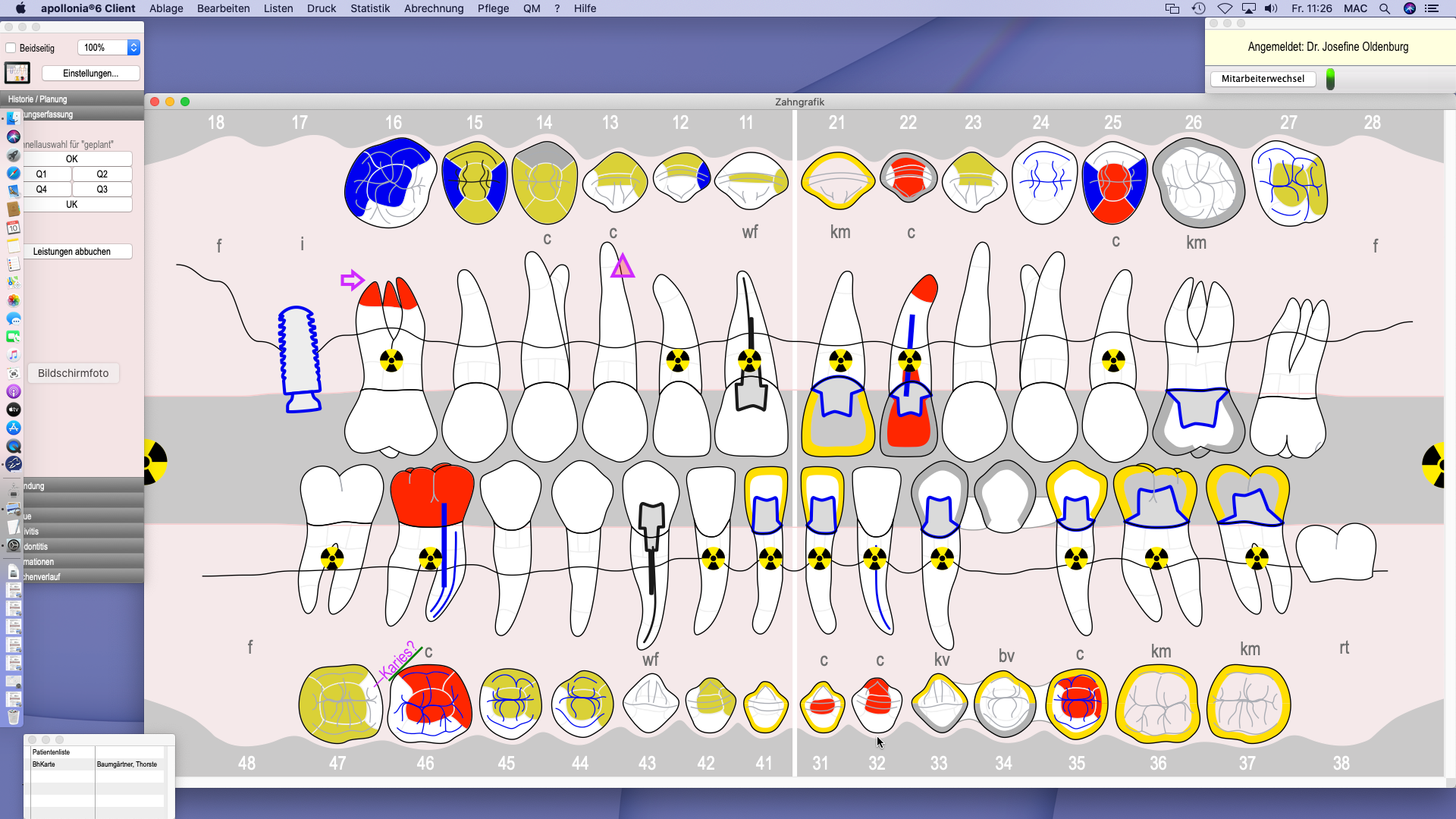Open the Abrechnung menu

[433, 8]
